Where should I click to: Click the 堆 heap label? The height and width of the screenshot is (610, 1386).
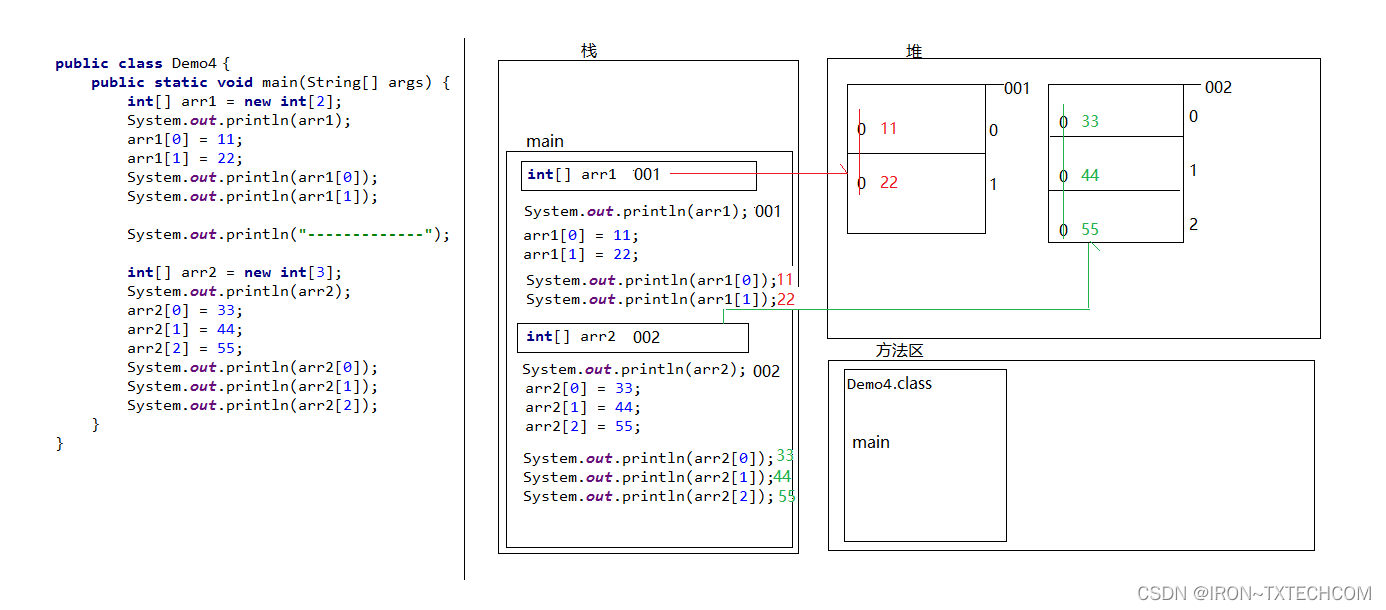coord(914,51)
